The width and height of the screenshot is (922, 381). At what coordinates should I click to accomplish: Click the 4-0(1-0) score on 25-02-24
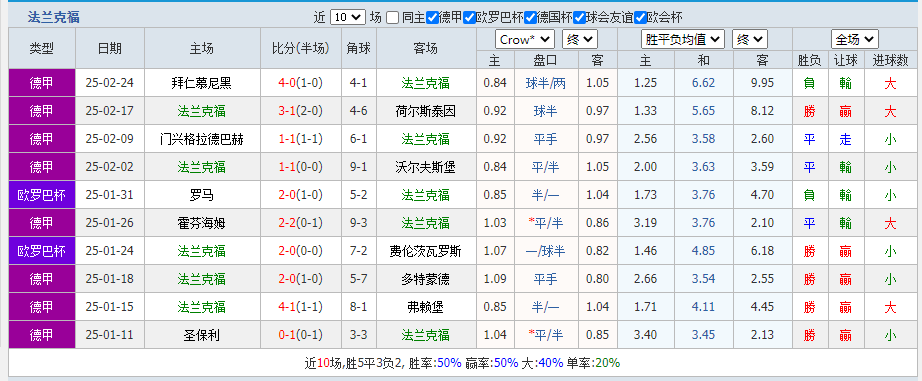(301, 83)
